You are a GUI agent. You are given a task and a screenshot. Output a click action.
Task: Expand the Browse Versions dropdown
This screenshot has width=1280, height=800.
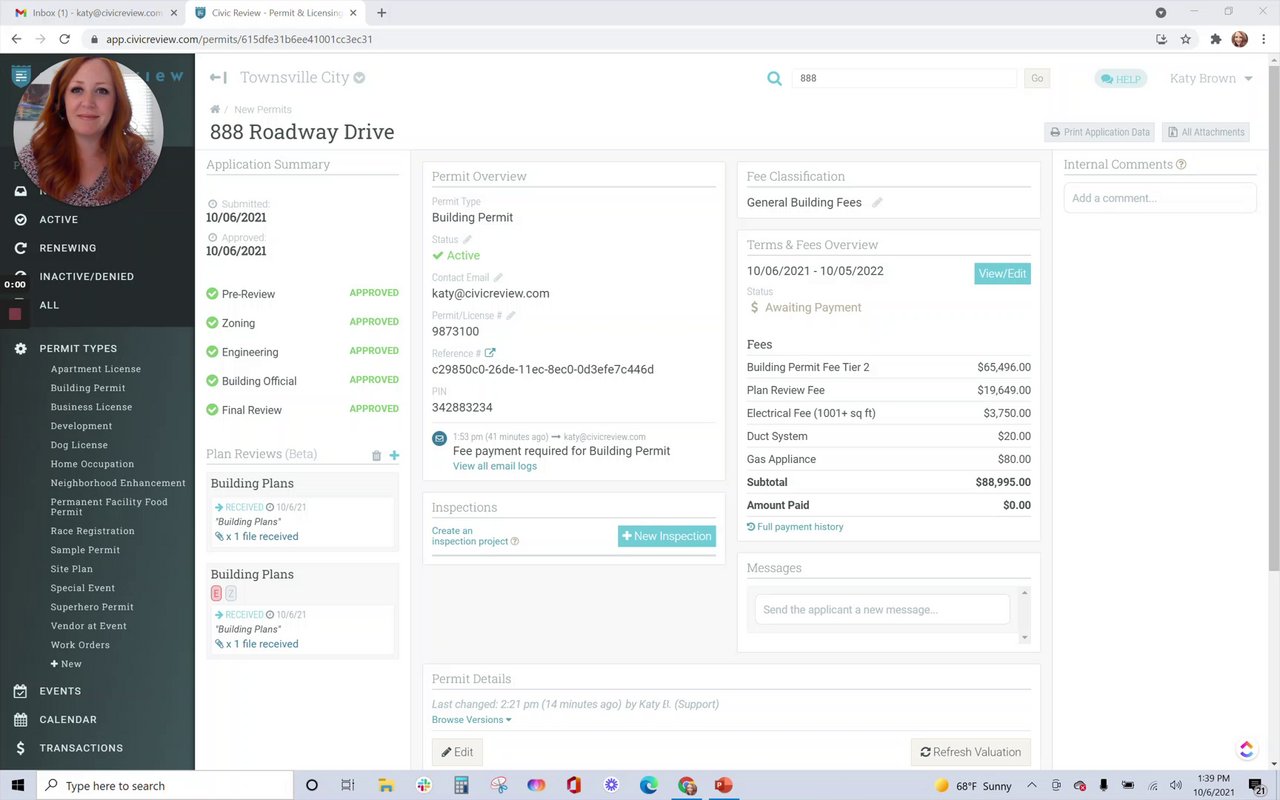[x=471, y=720]
